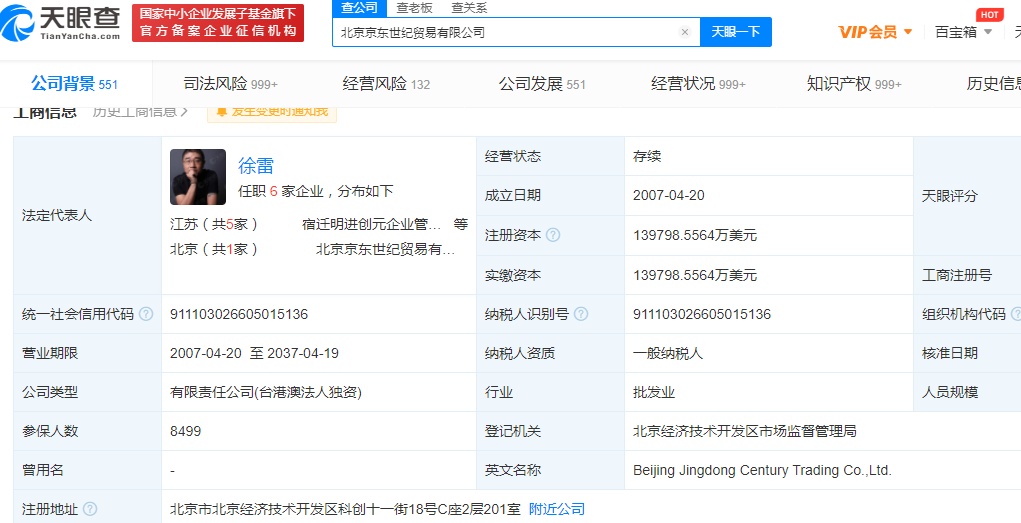Viewport: 1021px width, 523px height.
Task: Open the TianYanCha logo home link
Action: tap(61, 23)
